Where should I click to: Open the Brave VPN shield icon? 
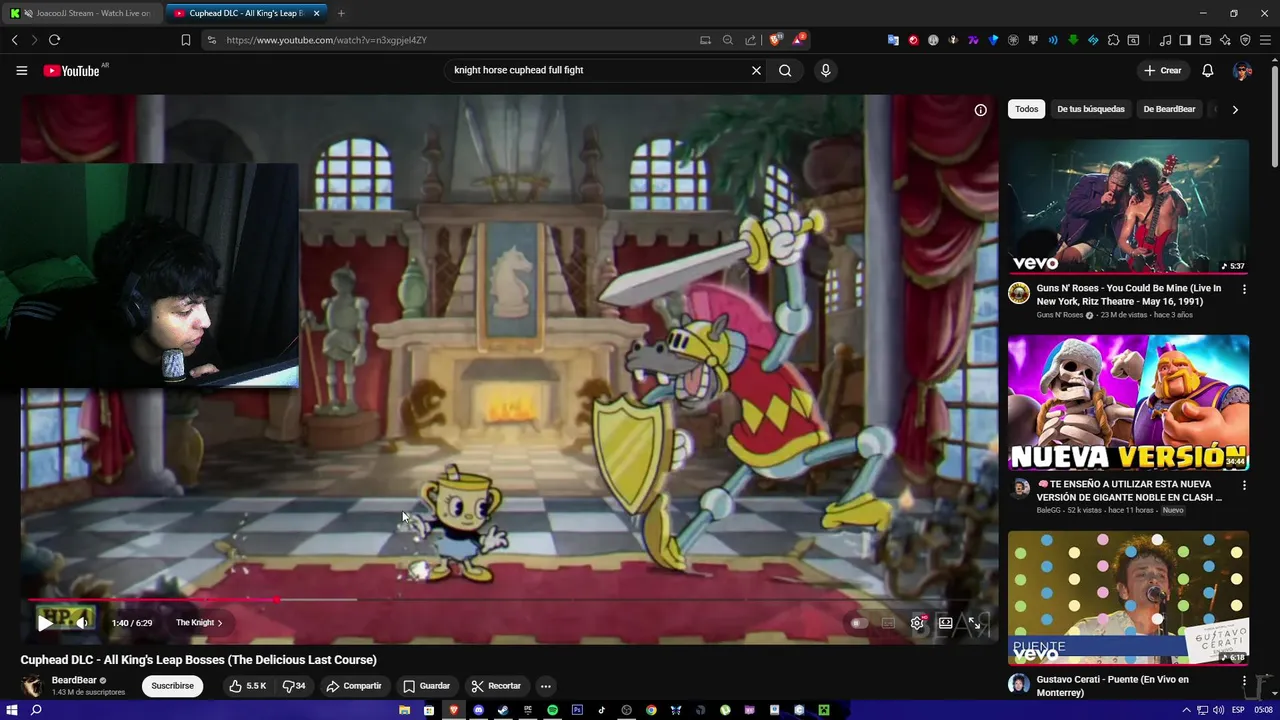(1245, 40)
